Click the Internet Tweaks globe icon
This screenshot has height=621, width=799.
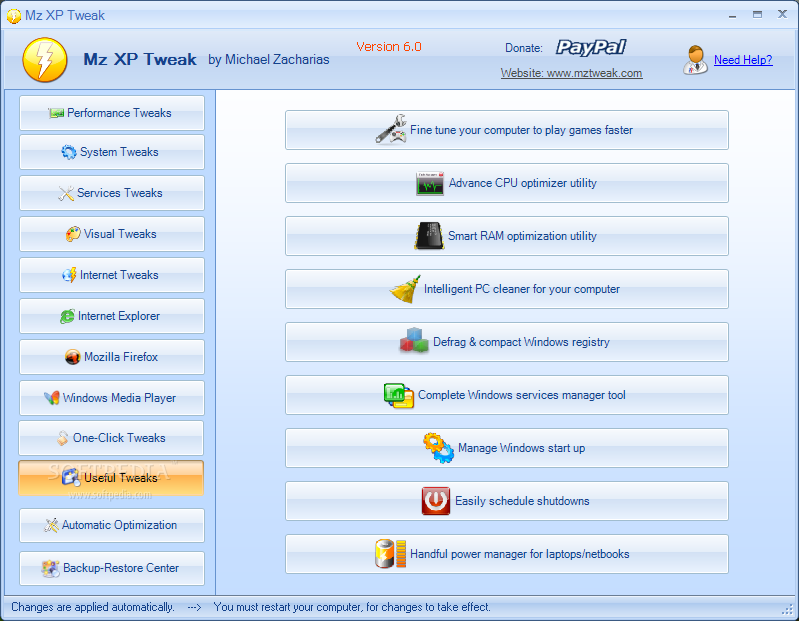tap(69, 275)
